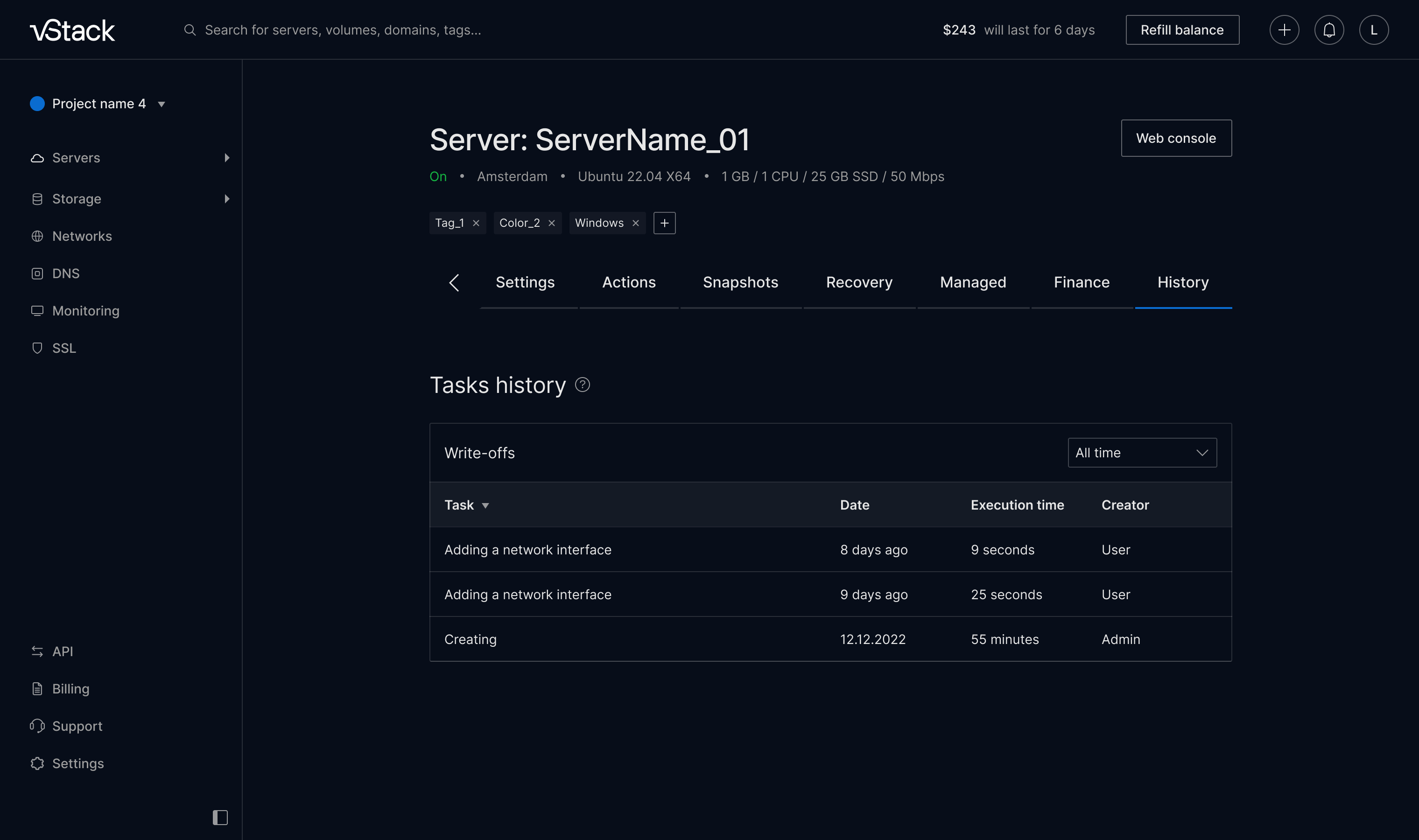Add a new tag with plus button
This screenshot has height=840, width=1419.
664,223
